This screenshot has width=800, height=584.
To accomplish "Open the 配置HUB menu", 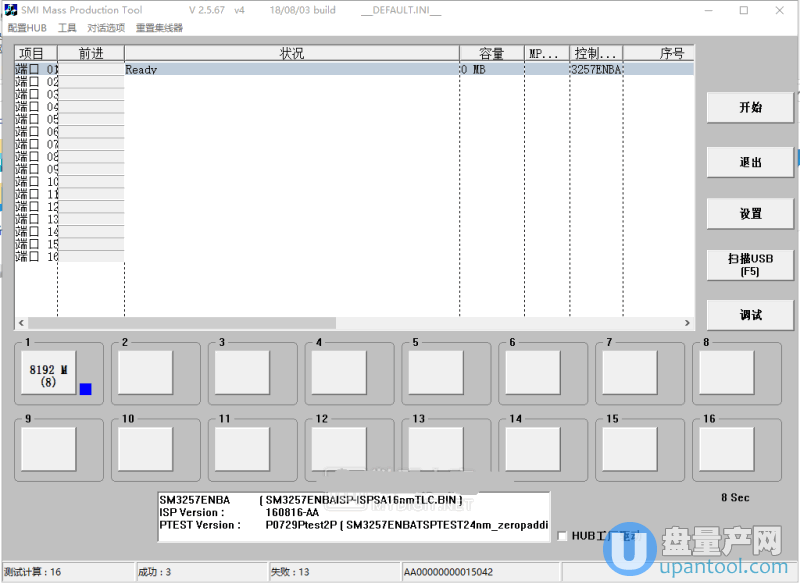I will [27, 28].
